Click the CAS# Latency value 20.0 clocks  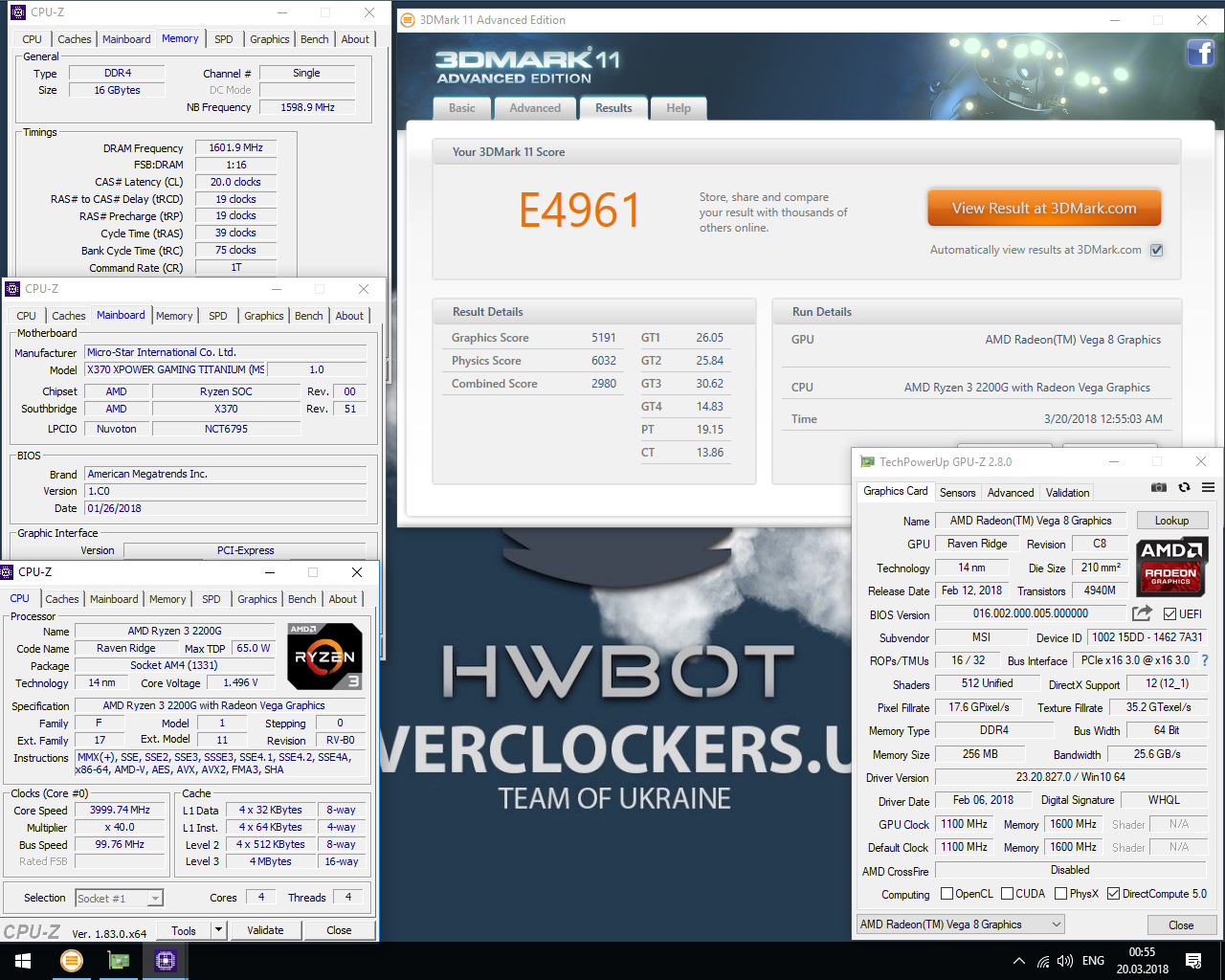click(x=235, y=182)
